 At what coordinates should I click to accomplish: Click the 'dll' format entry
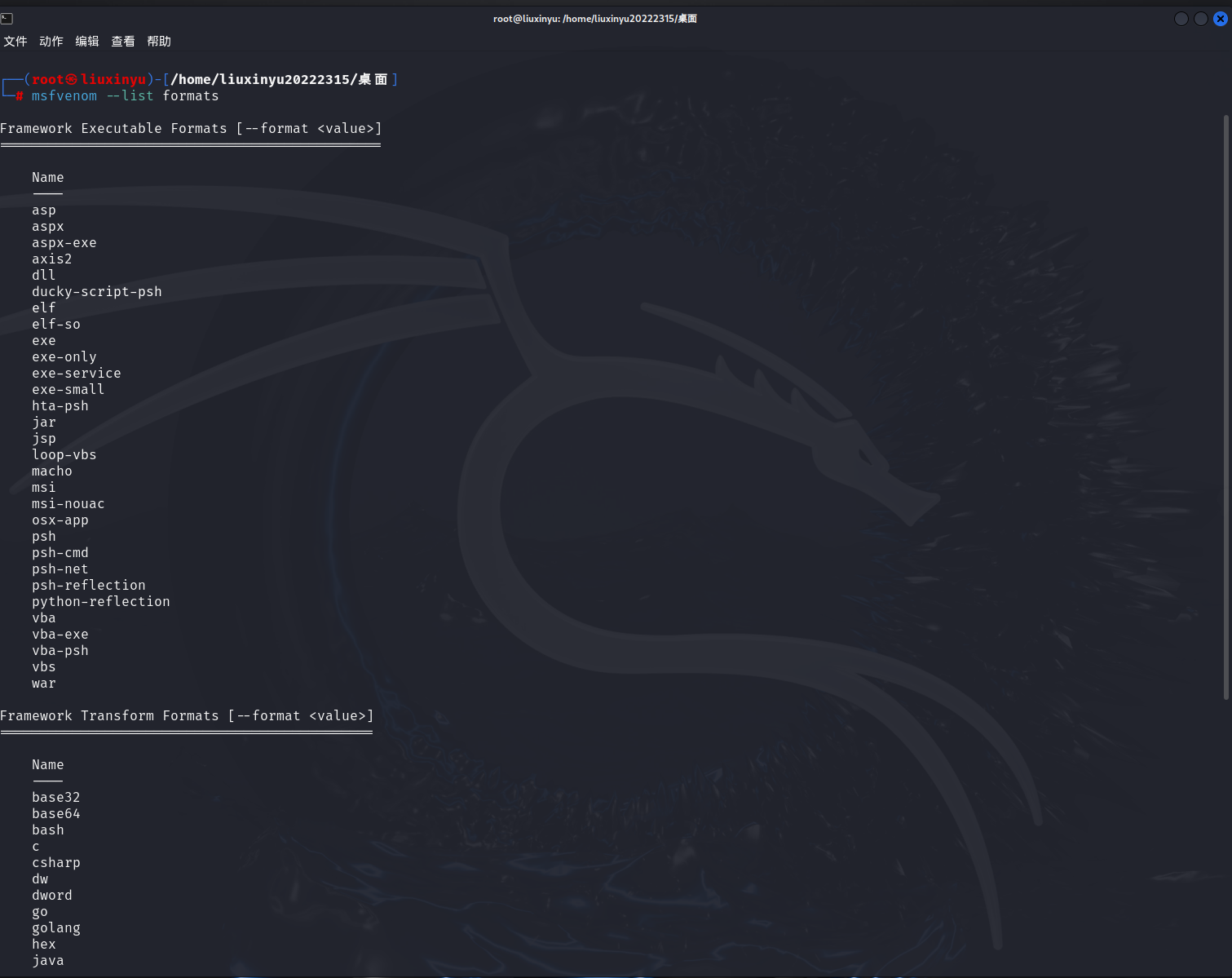click(x=44, y=276)
